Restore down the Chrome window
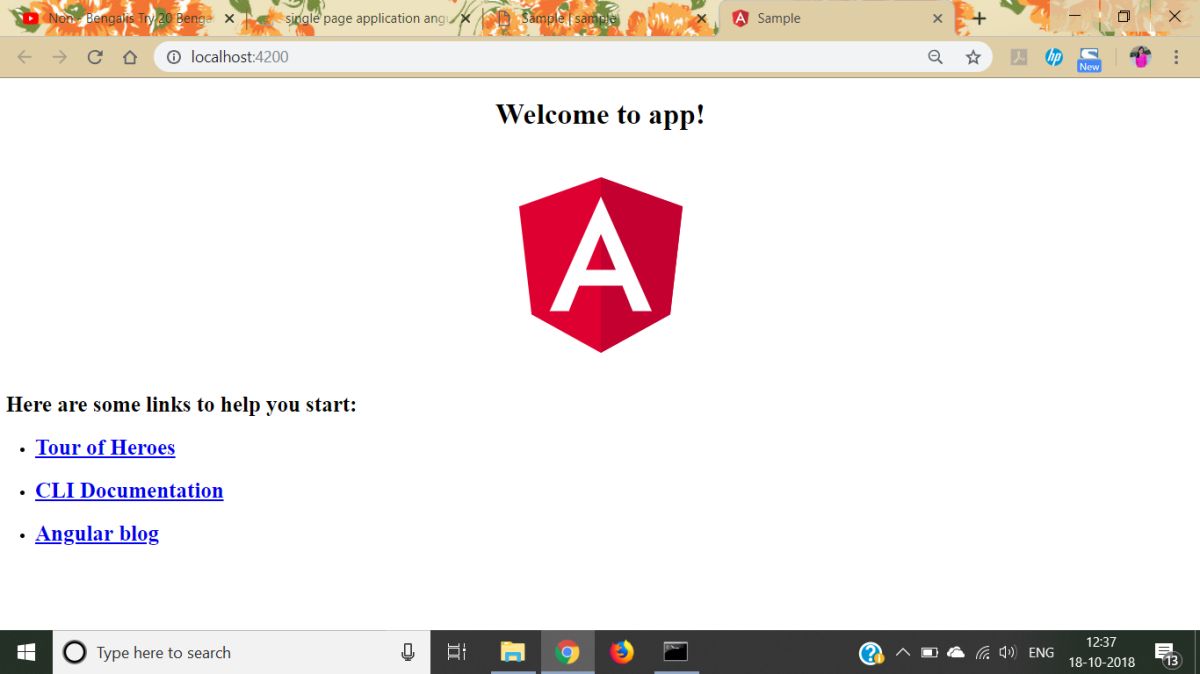Viewport: 1200px width, 674px height. point(1123,16)
